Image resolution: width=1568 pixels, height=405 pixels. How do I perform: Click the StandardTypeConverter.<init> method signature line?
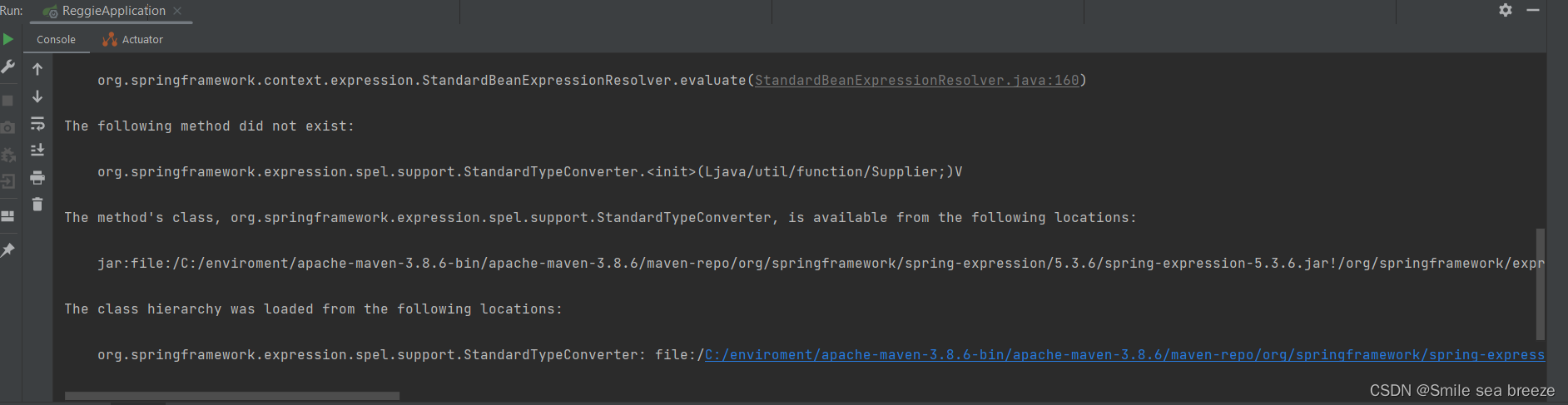point(530,171)
